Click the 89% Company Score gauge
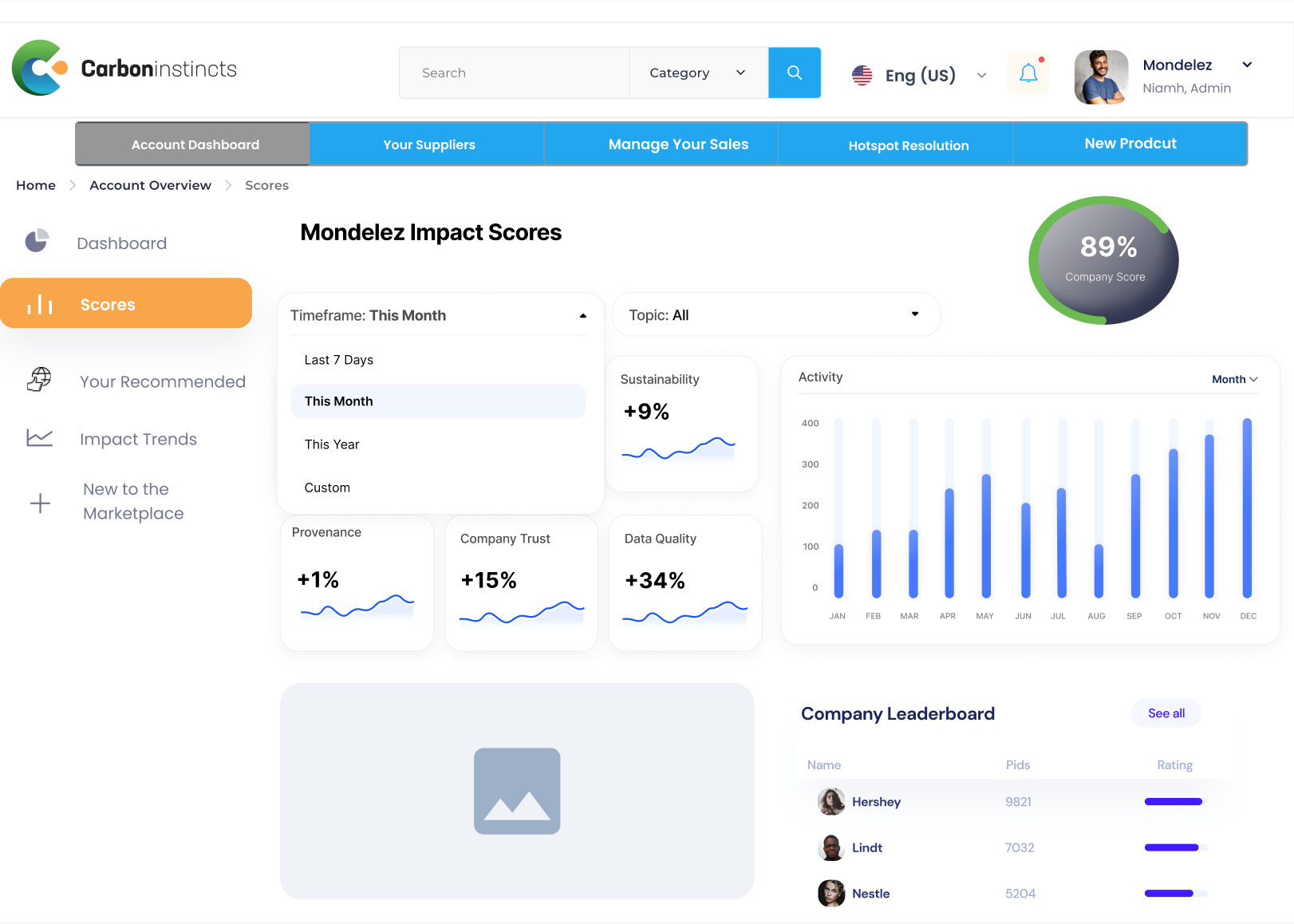 pos(1104,260)
